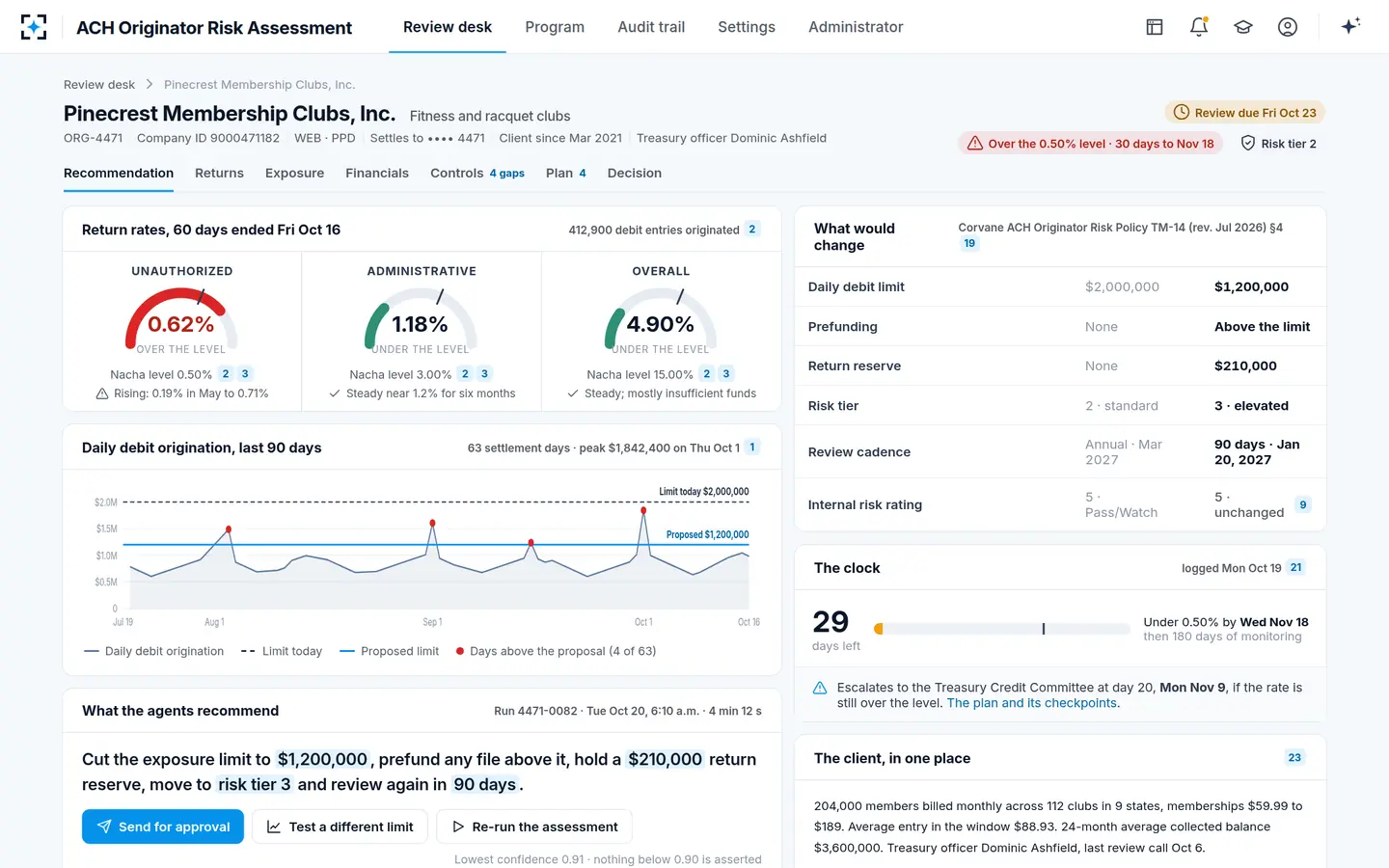1389x868 pixels.
Task: Select the highest red peak marker near Oct 1
Action: 643,508
